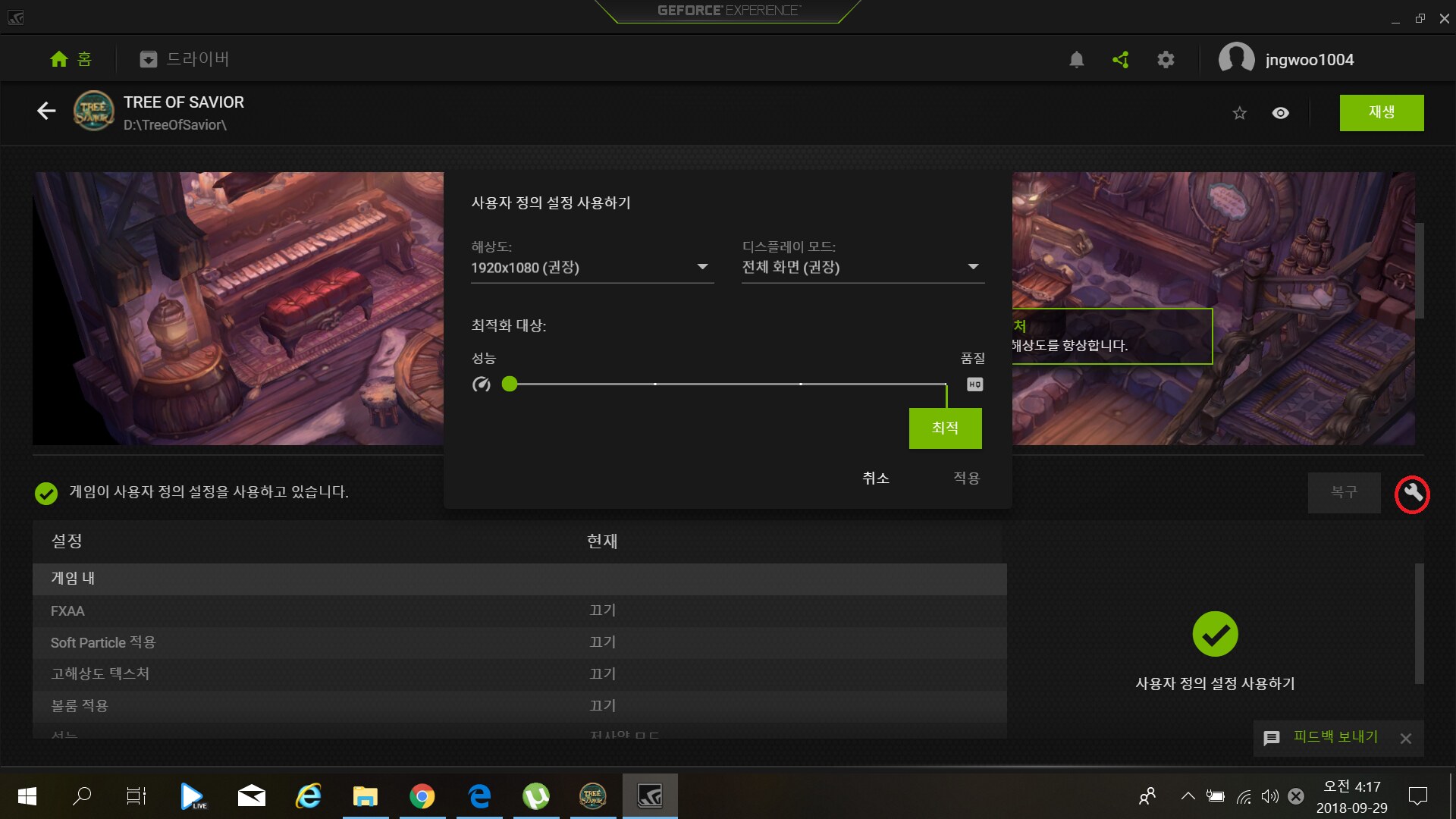Click the settings list scrollbar
The width and height of the screenshot is (1456, 819).
pos(1419,623)
